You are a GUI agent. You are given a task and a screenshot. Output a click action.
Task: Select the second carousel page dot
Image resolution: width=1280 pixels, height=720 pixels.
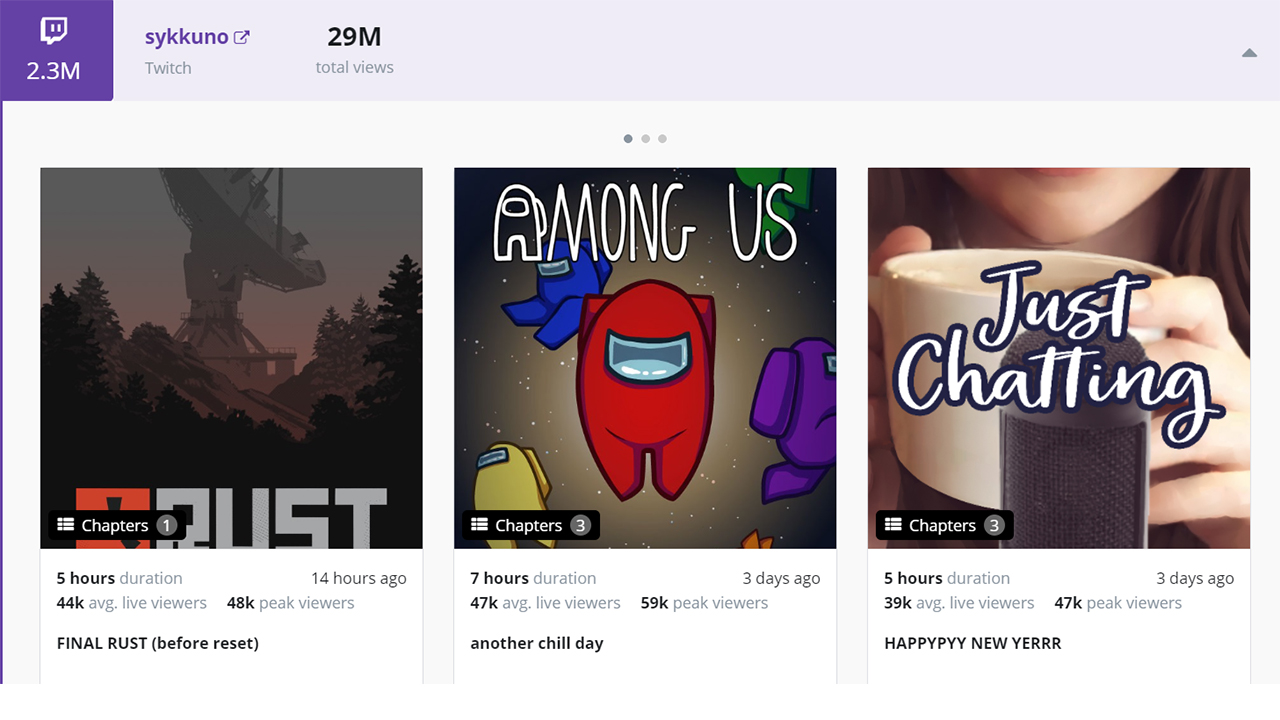tap(645, 139)
